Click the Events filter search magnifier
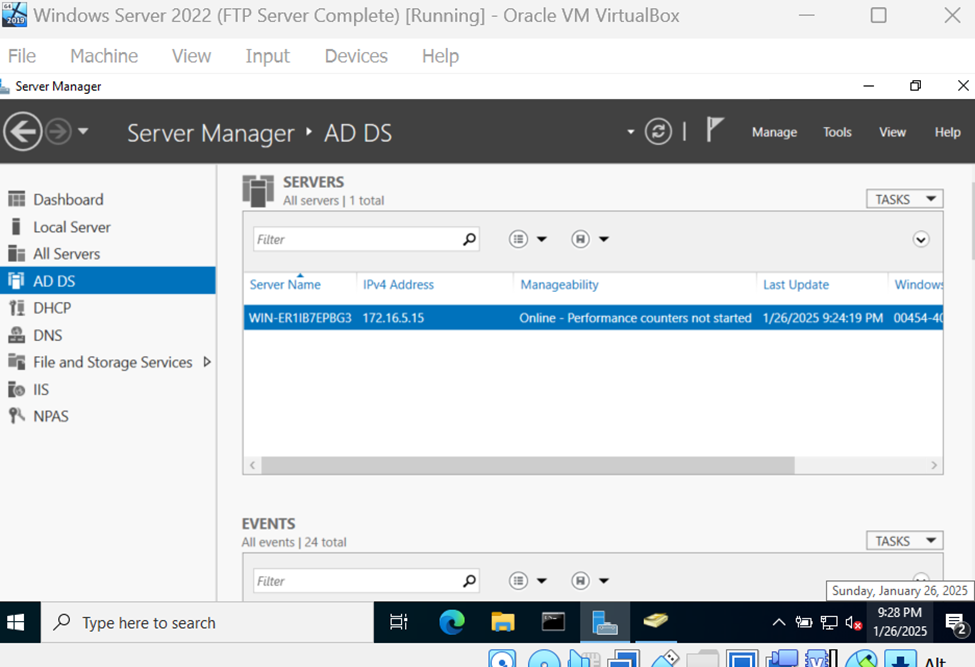Screen dimensions: 975x667 coord(469,581)
